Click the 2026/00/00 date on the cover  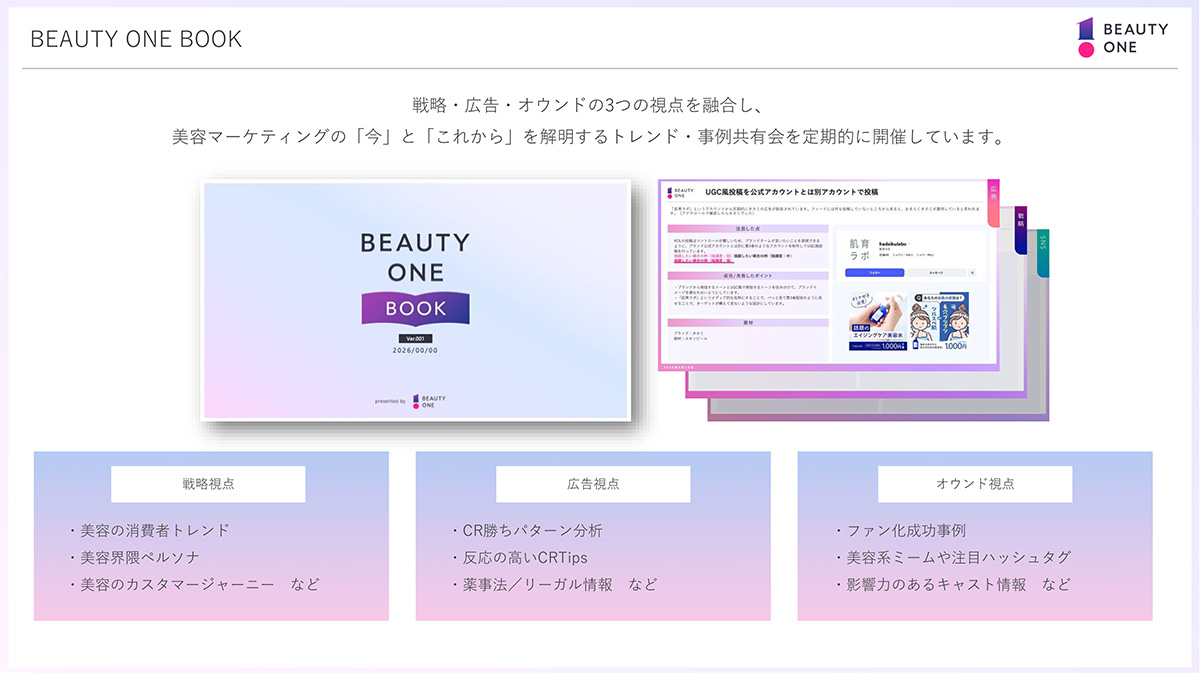pos(415,351)
